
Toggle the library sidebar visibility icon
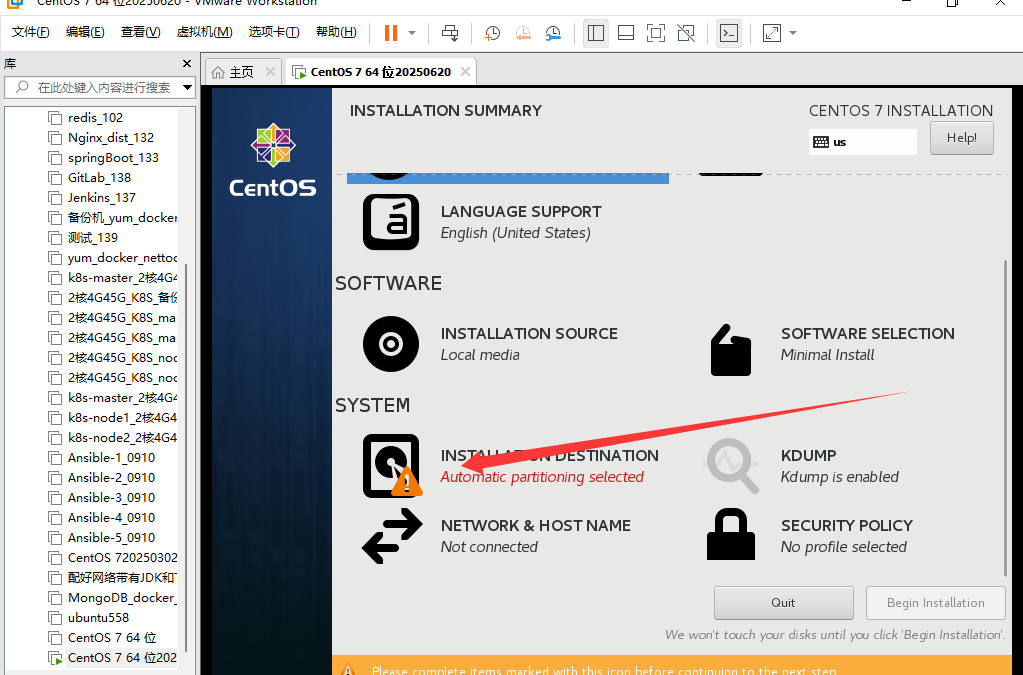point(595,33)
